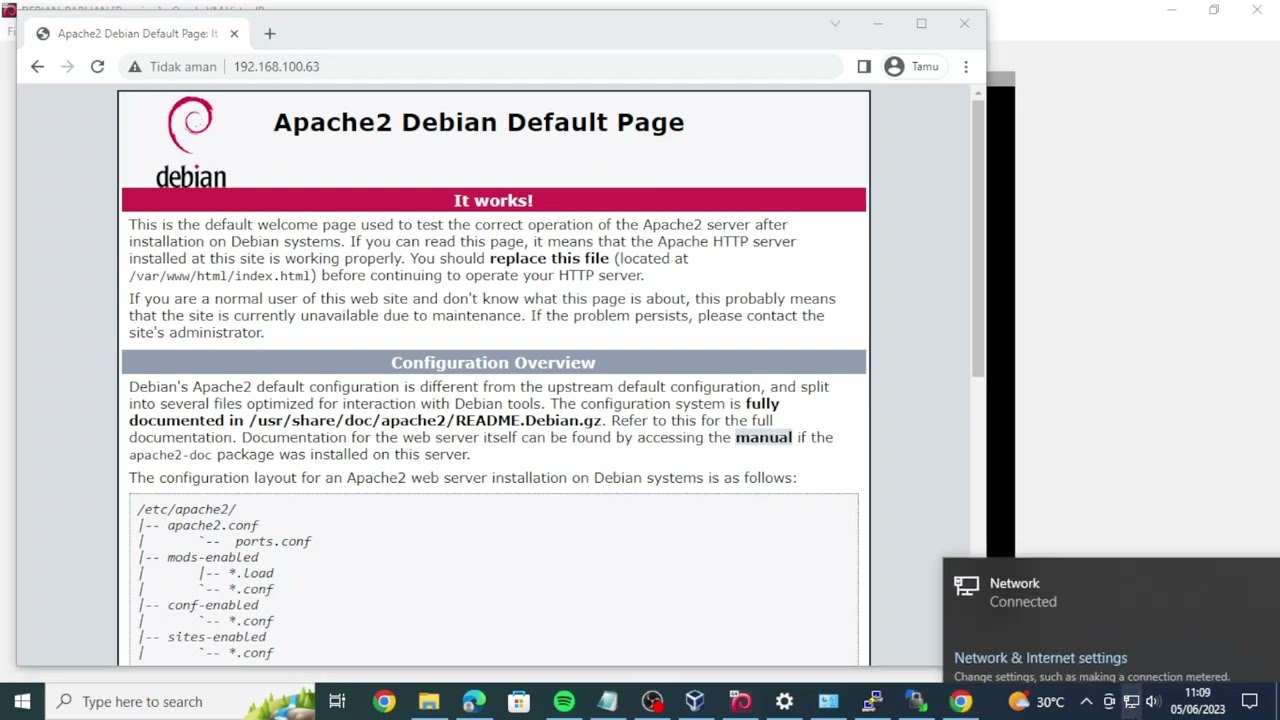Open the Windows Start menu
Screen dimensions: 1280x720
(x=22, y=701)
